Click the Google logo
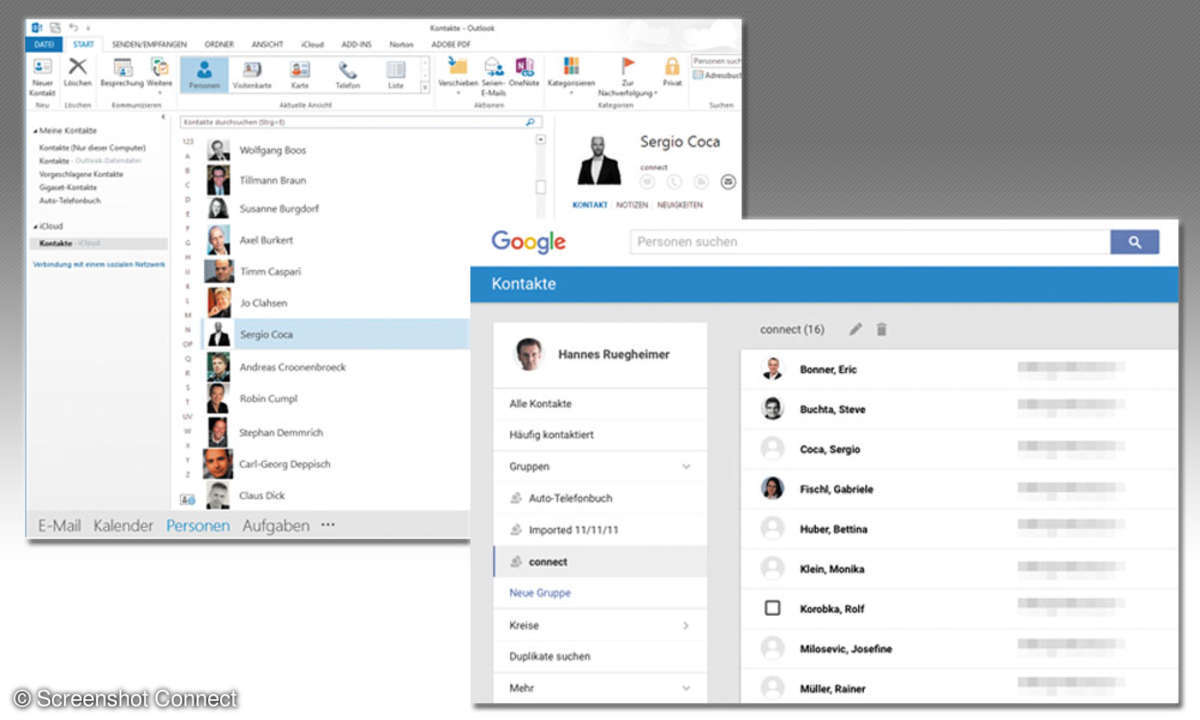 [529, 241]
